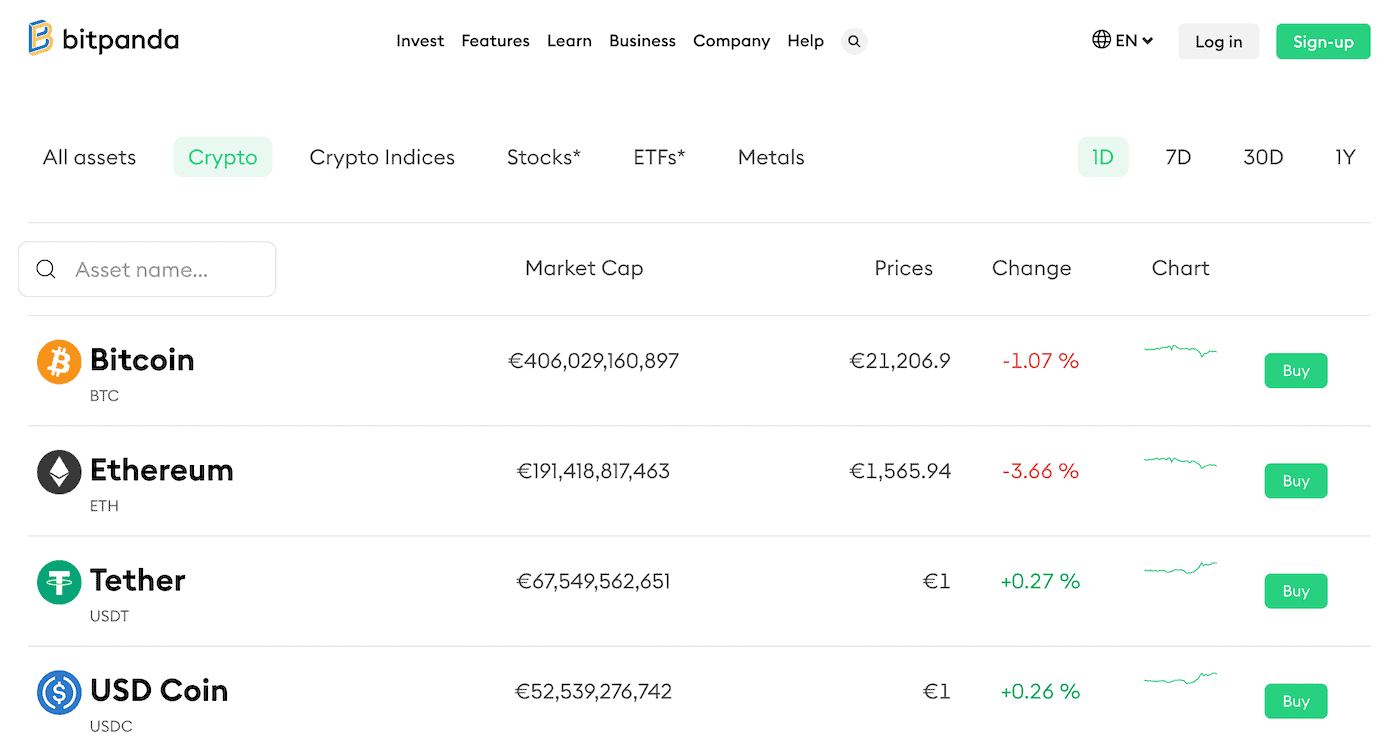This screenshot has width=1400, height=753.
Task: Open the Business menu
Action: 642,41
